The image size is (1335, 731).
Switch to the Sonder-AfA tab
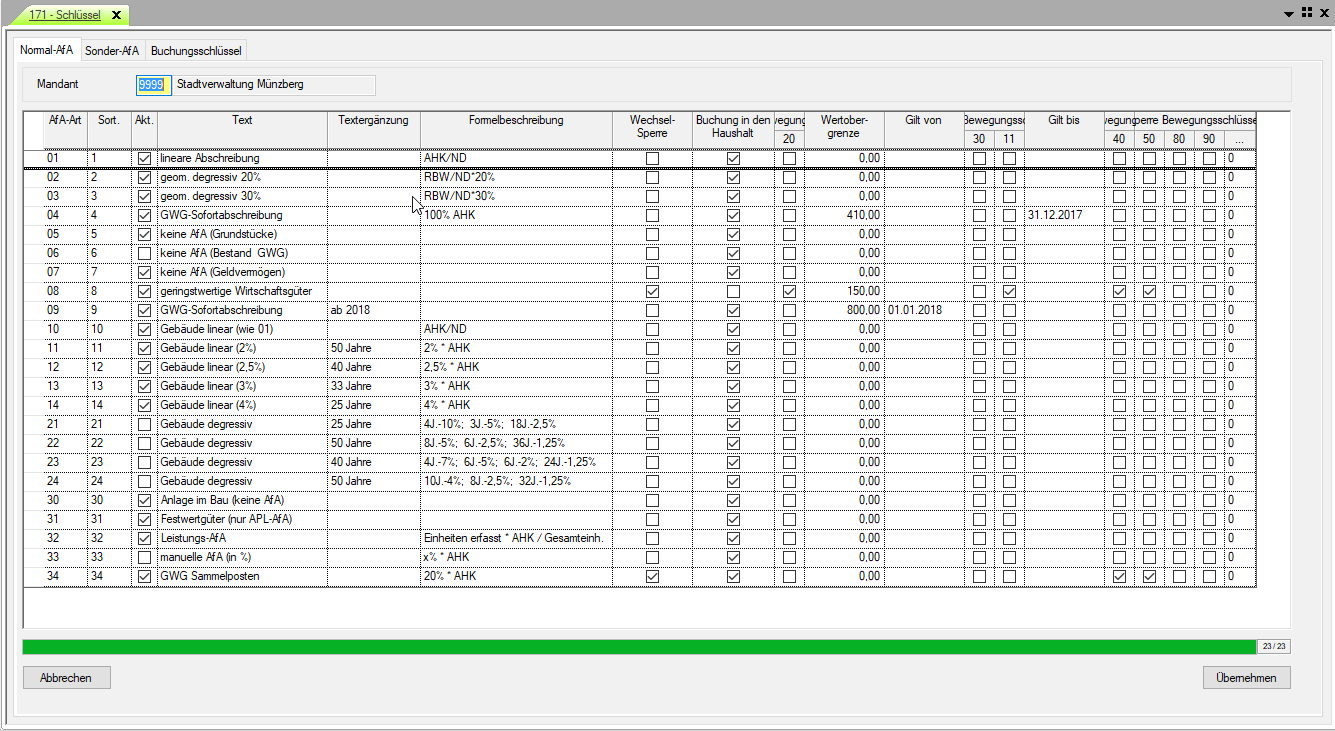112,50
